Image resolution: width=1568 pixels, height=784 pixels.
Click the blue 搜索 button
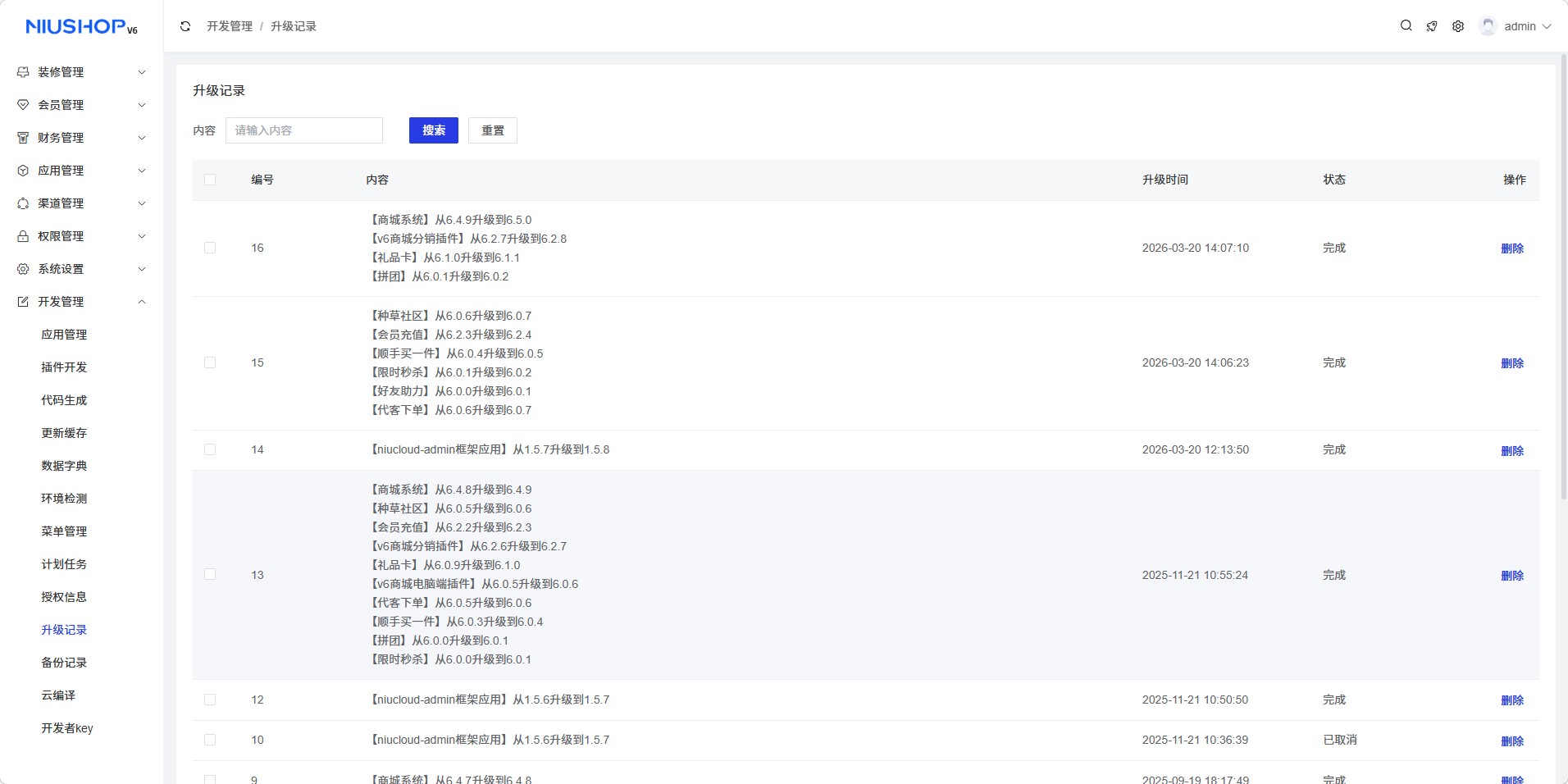coord(433,130)
